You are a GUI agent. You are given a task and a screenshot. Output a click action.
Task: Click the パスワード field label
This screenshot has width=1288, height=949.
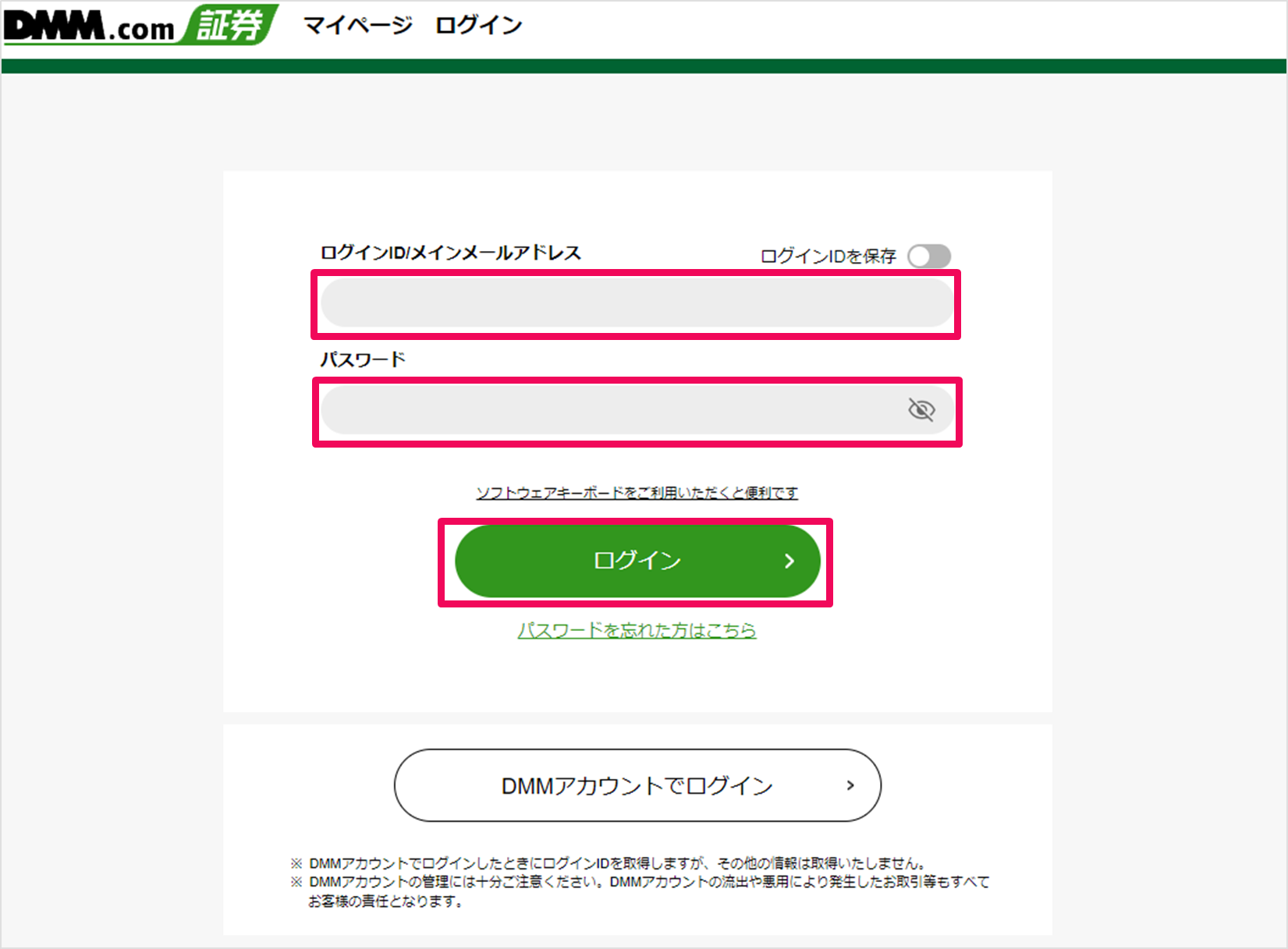(363, 359)
